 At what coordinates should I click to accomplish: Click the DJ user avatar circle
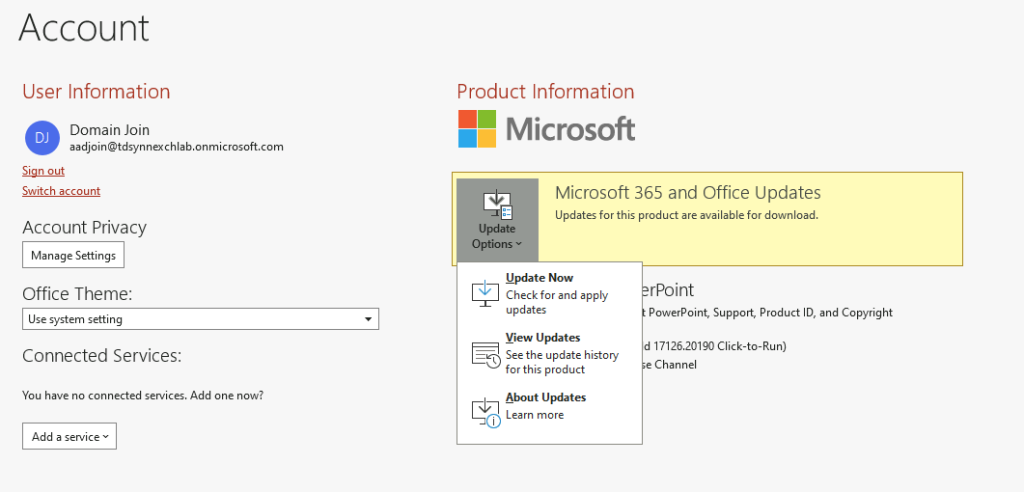42,137
